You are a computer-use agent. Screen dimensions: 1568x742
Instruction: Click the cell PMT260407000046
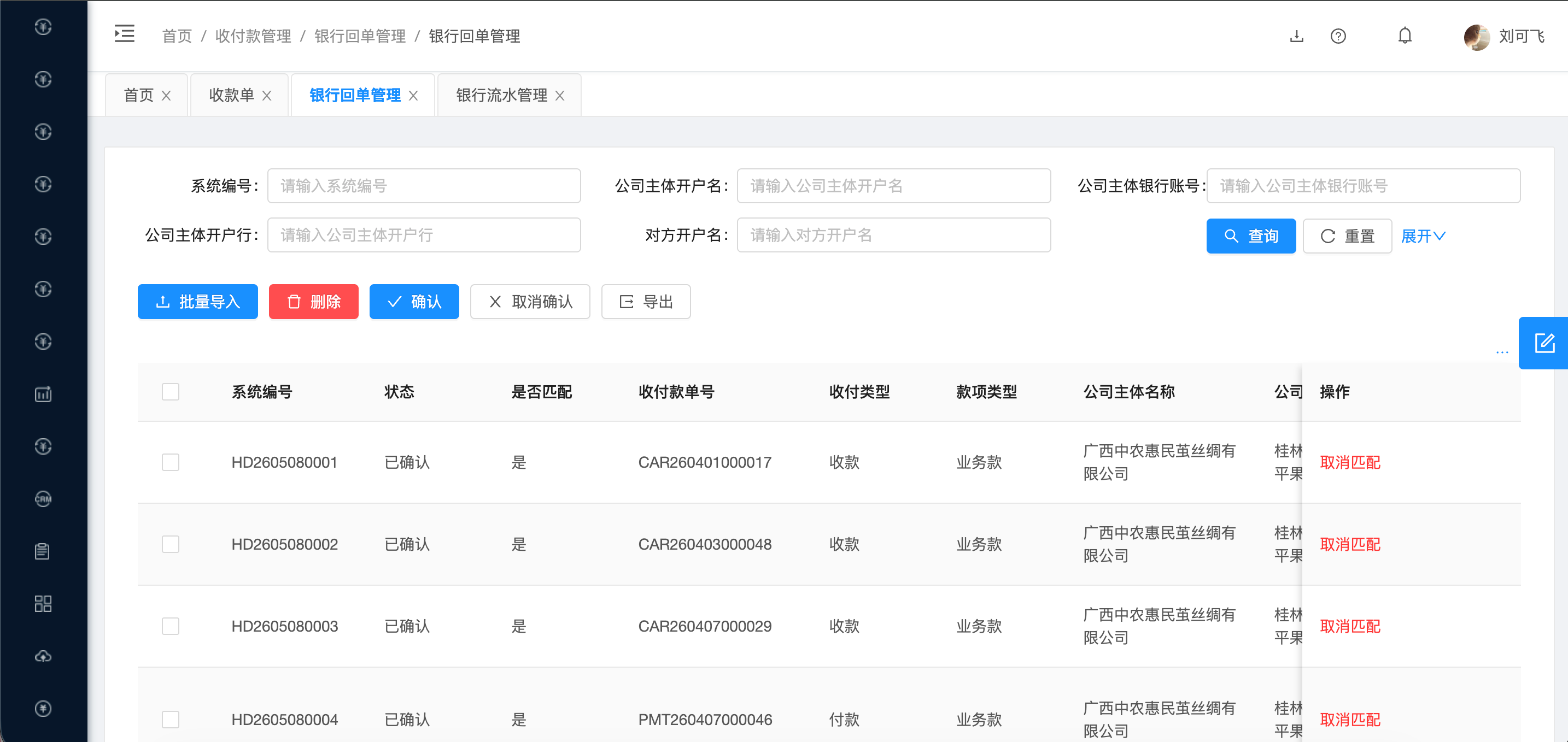click(x=705, y=720)
